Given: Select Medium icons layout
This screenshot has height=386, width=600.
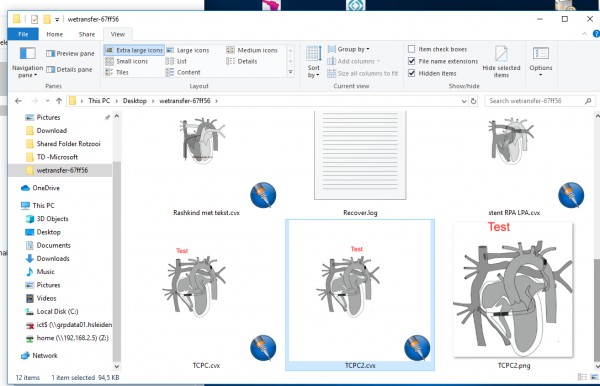Looking at the screenshot, I should 252,50.
